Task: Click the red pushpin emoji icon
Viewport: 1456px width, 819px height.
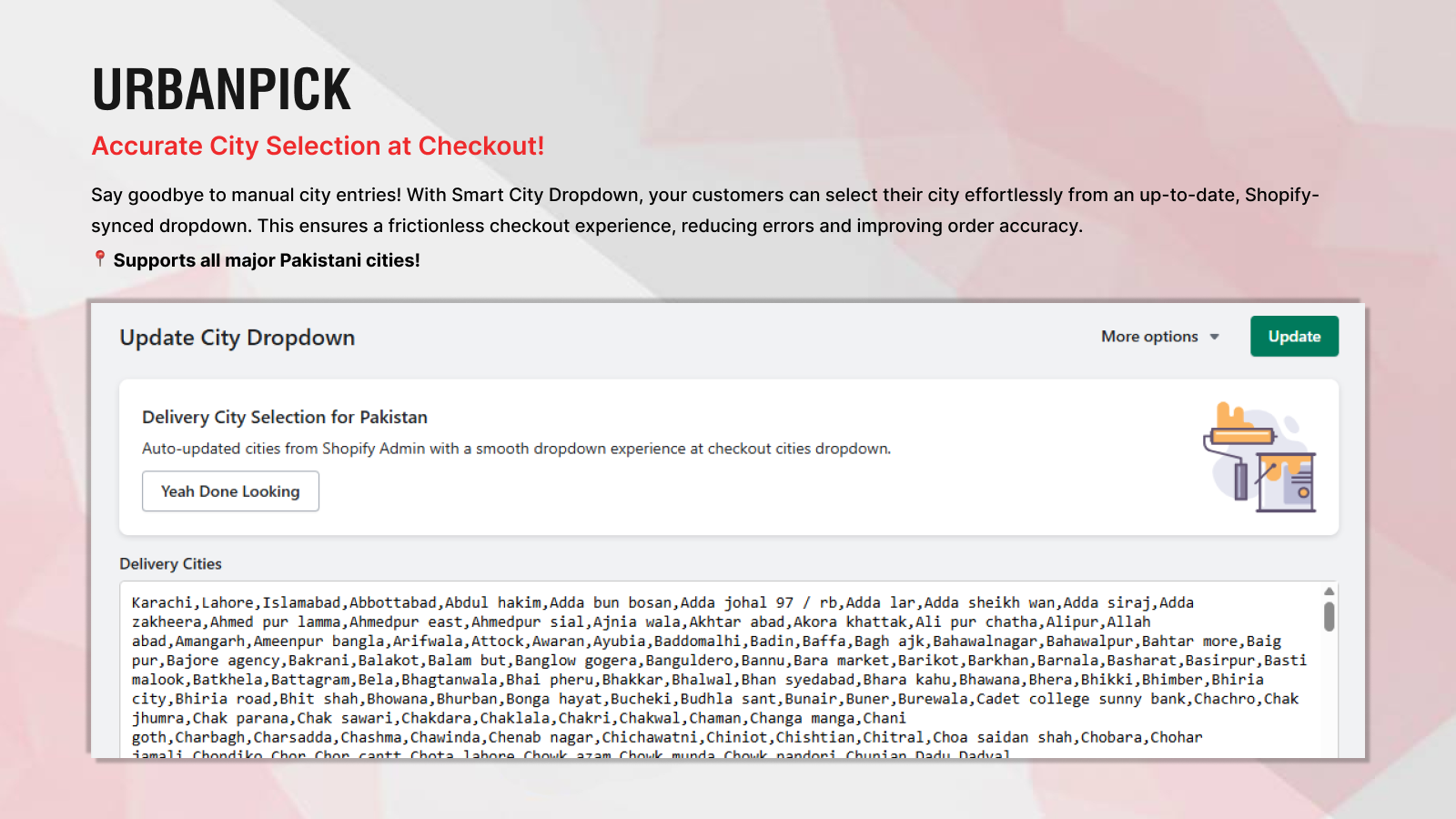Action: (x=98, y=259)
